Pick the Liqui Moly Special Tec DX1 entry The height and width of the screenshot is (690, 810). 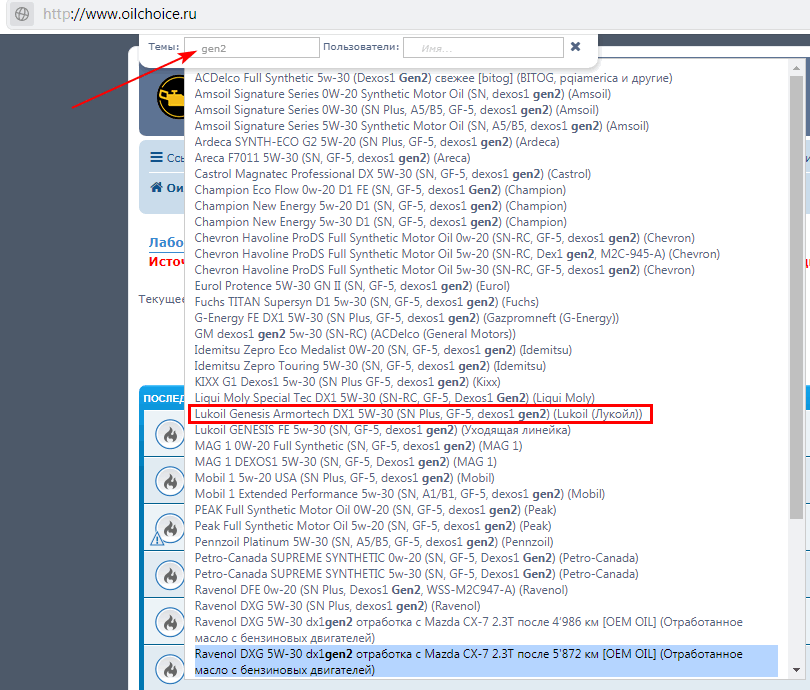point(394,398)
